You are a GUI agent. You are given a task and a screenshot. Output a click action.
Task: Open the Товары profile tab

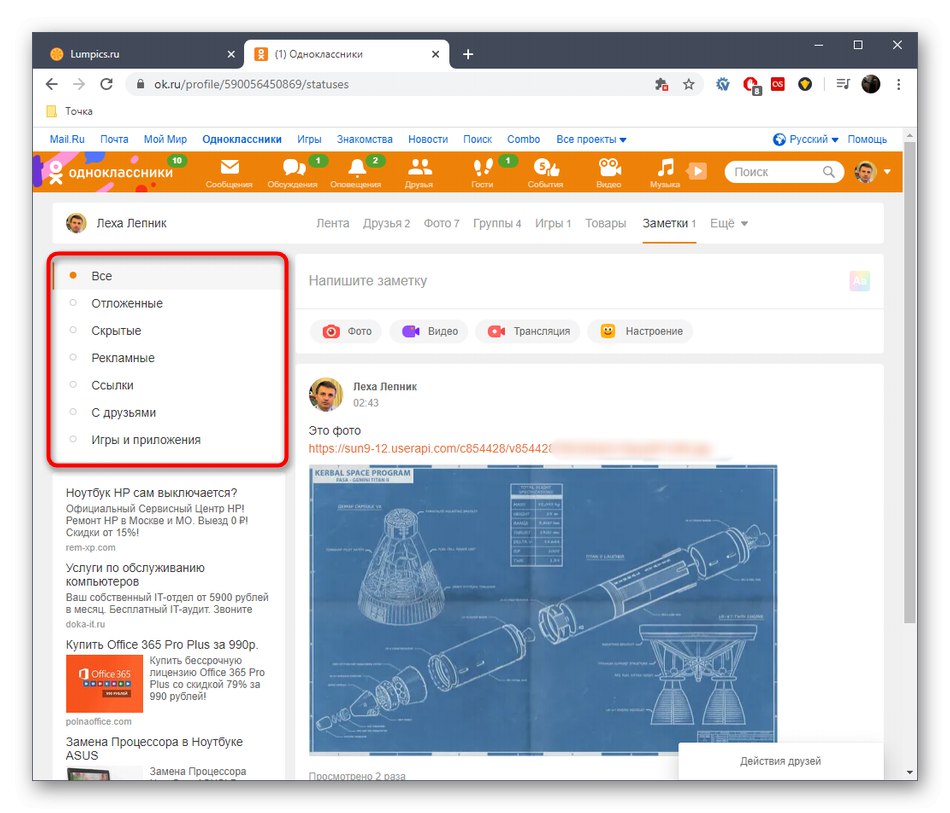click(x=605, y=223)
